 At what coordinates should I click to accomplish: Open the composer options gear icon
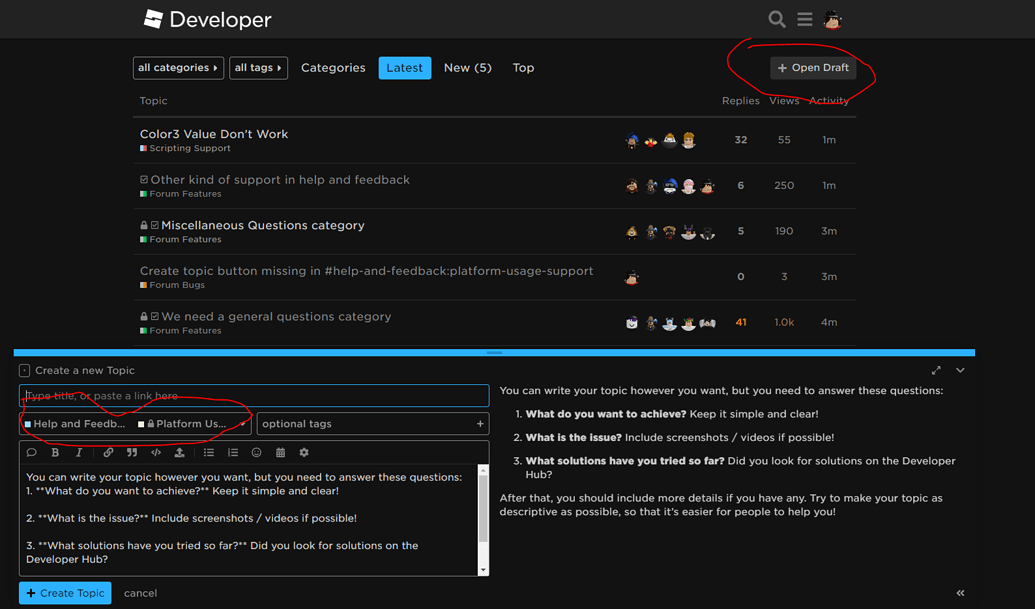304,452
